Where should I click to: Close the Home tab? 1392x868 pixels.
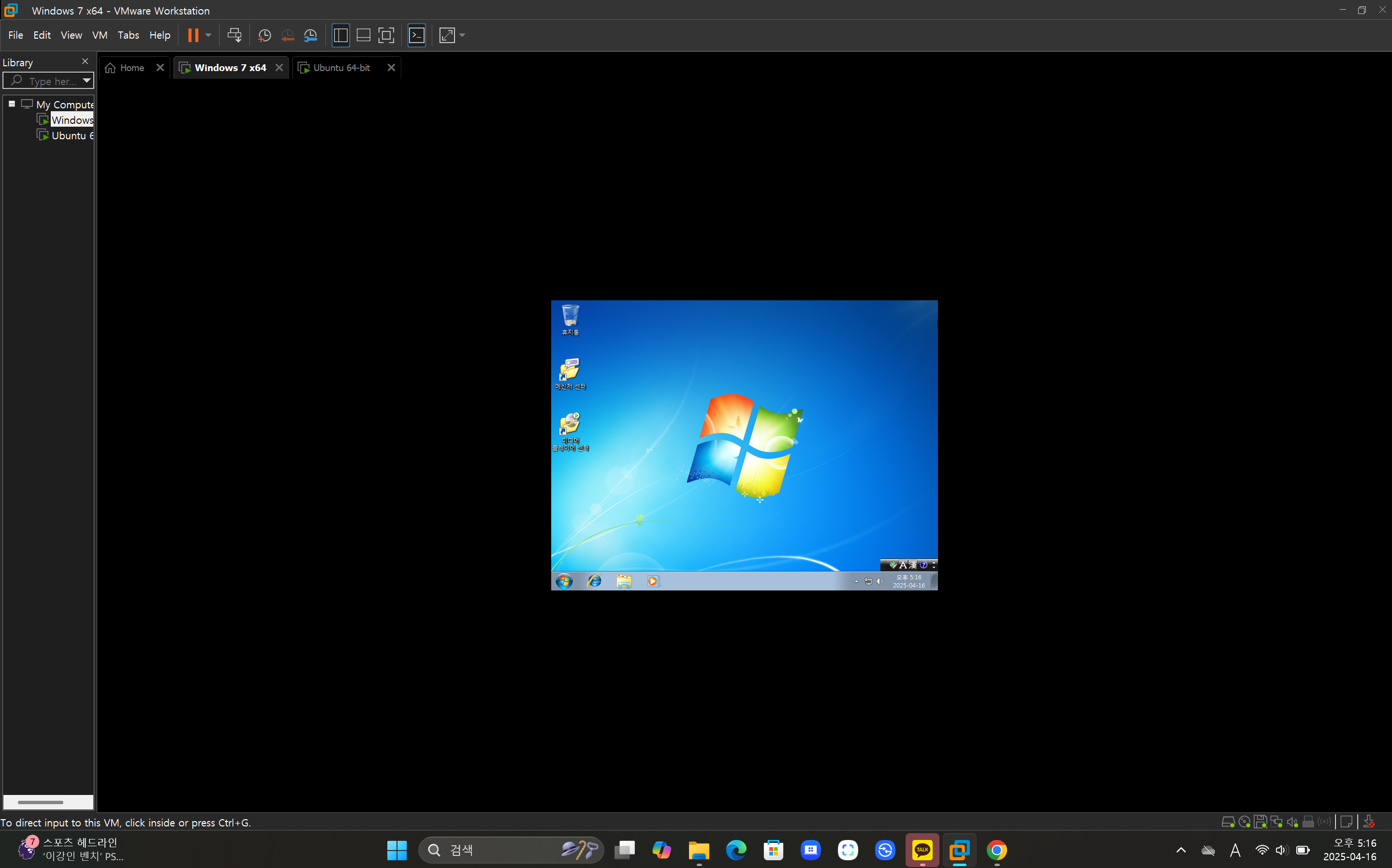(x=160, y=68)
